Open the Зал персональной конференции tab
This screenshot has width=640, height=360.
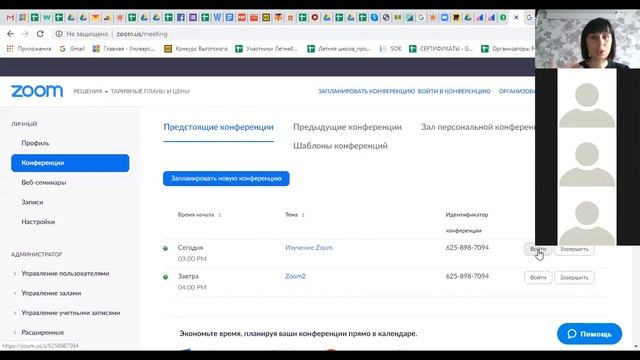pyautogui.click(x=478, y=127)
